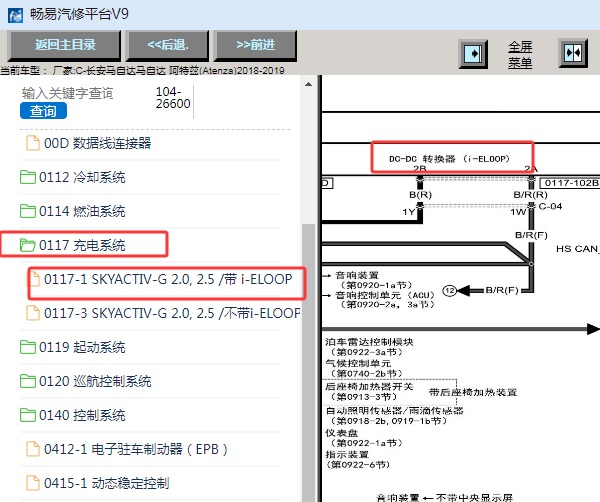Click the 104-26600 number text
600x502 pixels.
point(173,98)
